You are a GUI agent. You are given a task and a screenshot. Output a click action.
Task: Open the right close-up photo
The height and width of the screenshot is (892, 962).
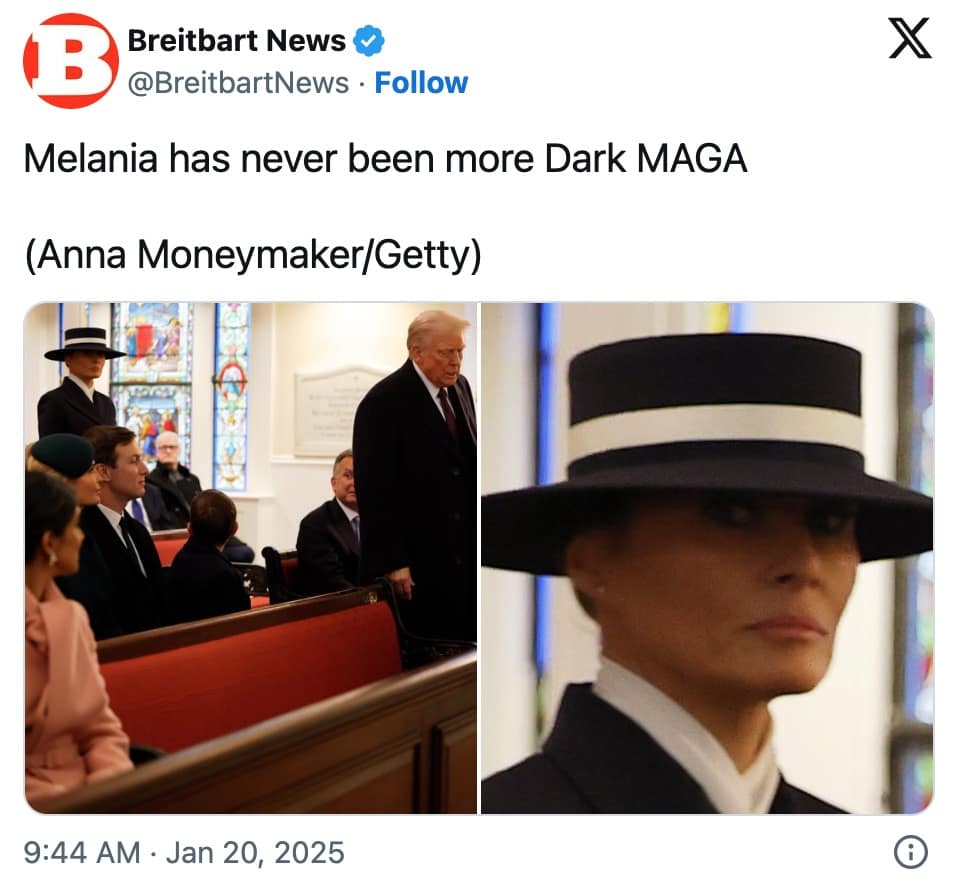707,558
